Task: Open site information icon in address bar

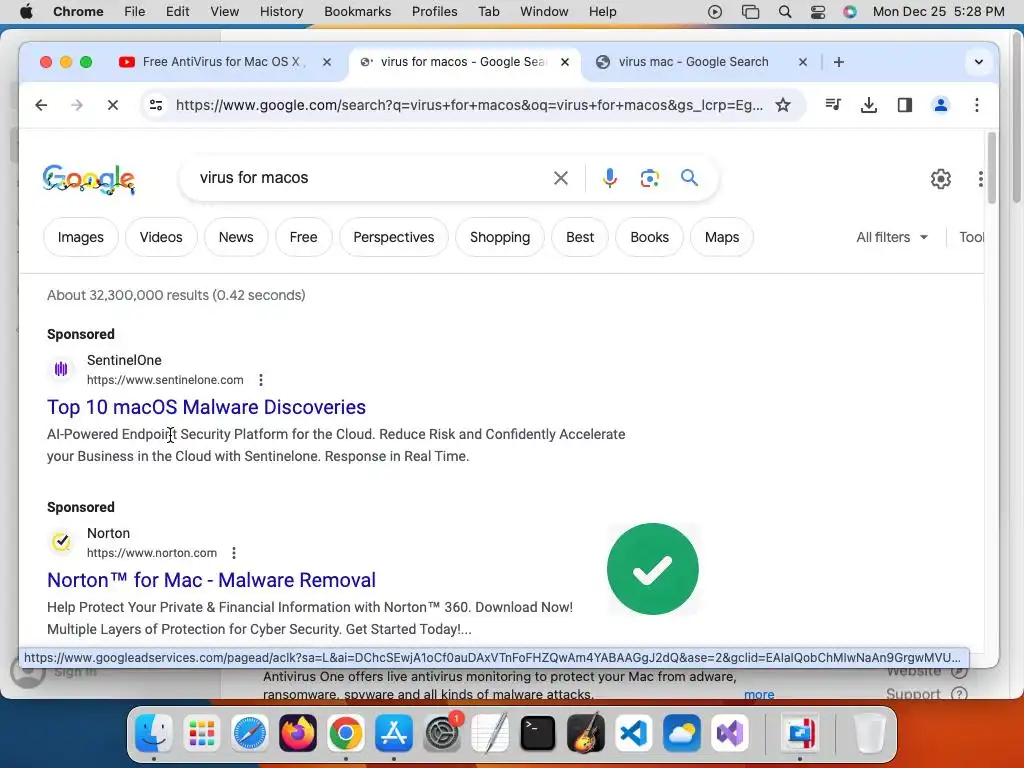Action: [156, 105]
